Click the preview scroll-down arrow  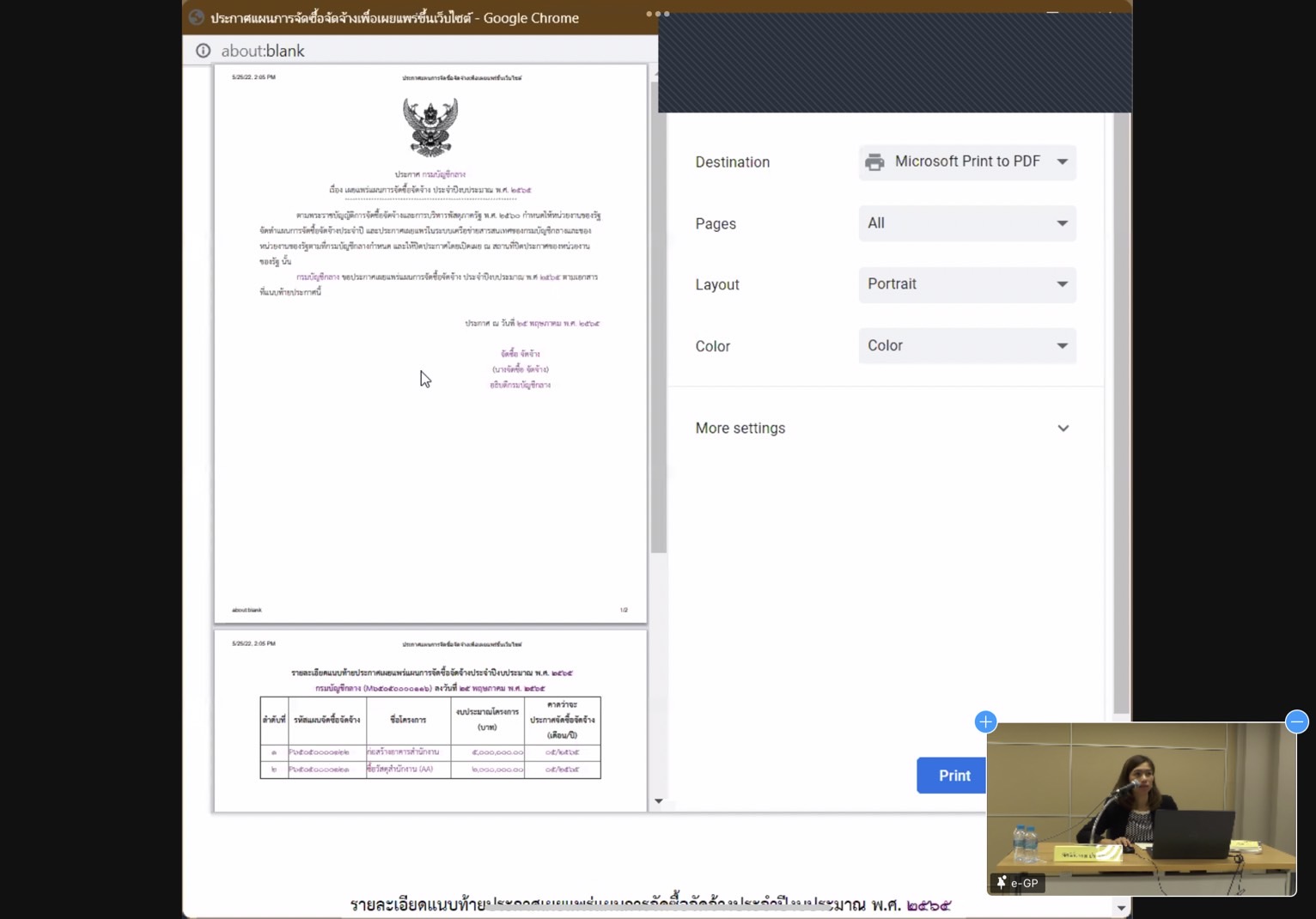(x=658, y=801)
